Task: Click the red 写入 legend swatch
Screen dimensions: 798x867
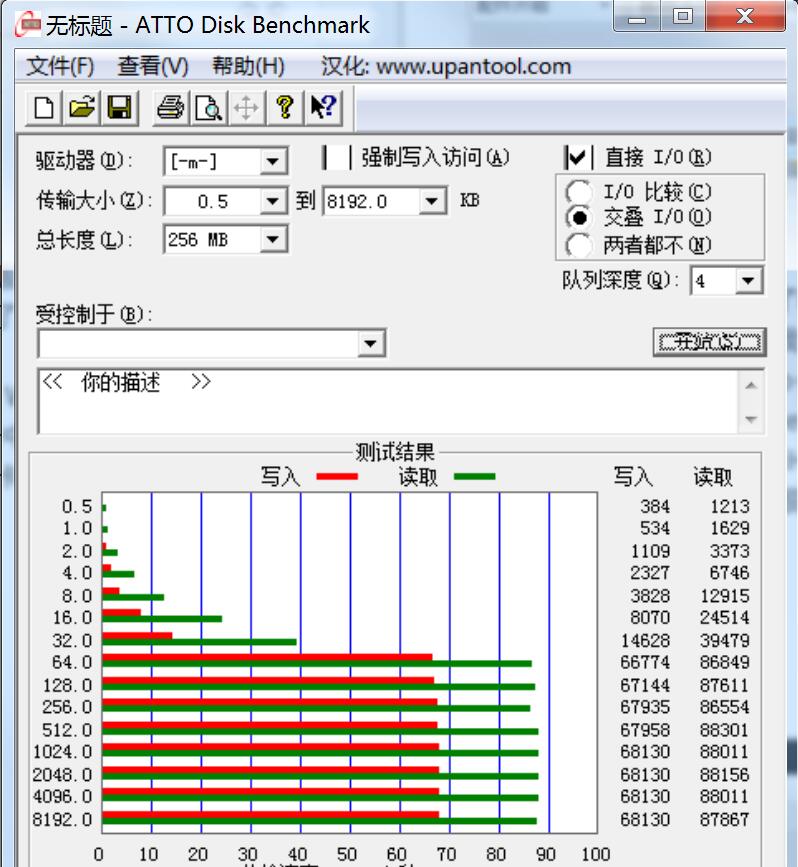Action: coord(337,477)
